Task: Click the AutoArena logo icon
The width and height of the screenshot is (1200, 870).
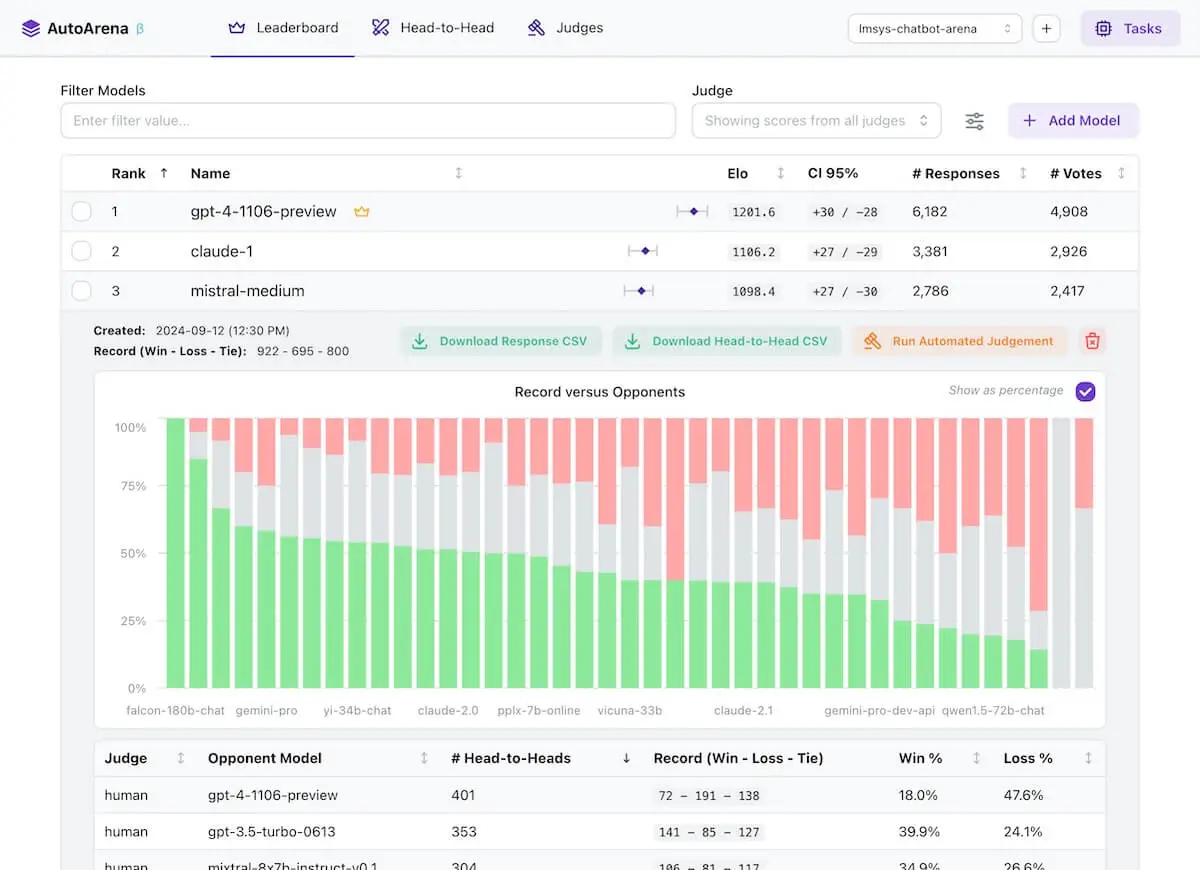Action: [31, 28]
